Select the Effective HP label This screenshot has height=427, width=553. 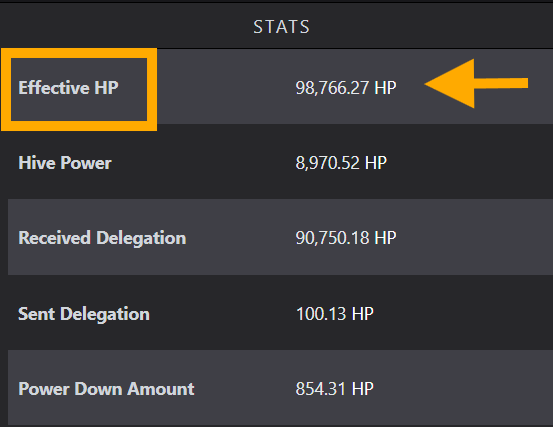(68, 87)
